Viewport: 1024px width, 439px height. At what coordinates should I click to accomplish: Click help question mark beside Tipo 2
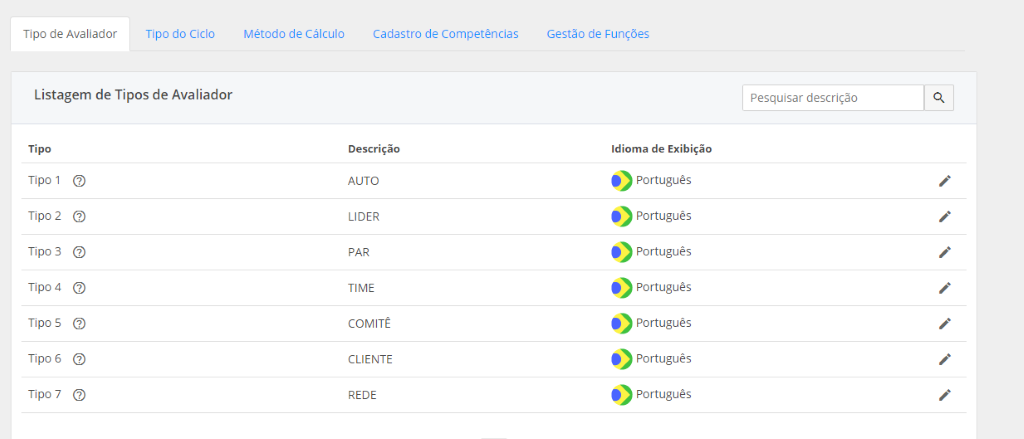point(80,216)
